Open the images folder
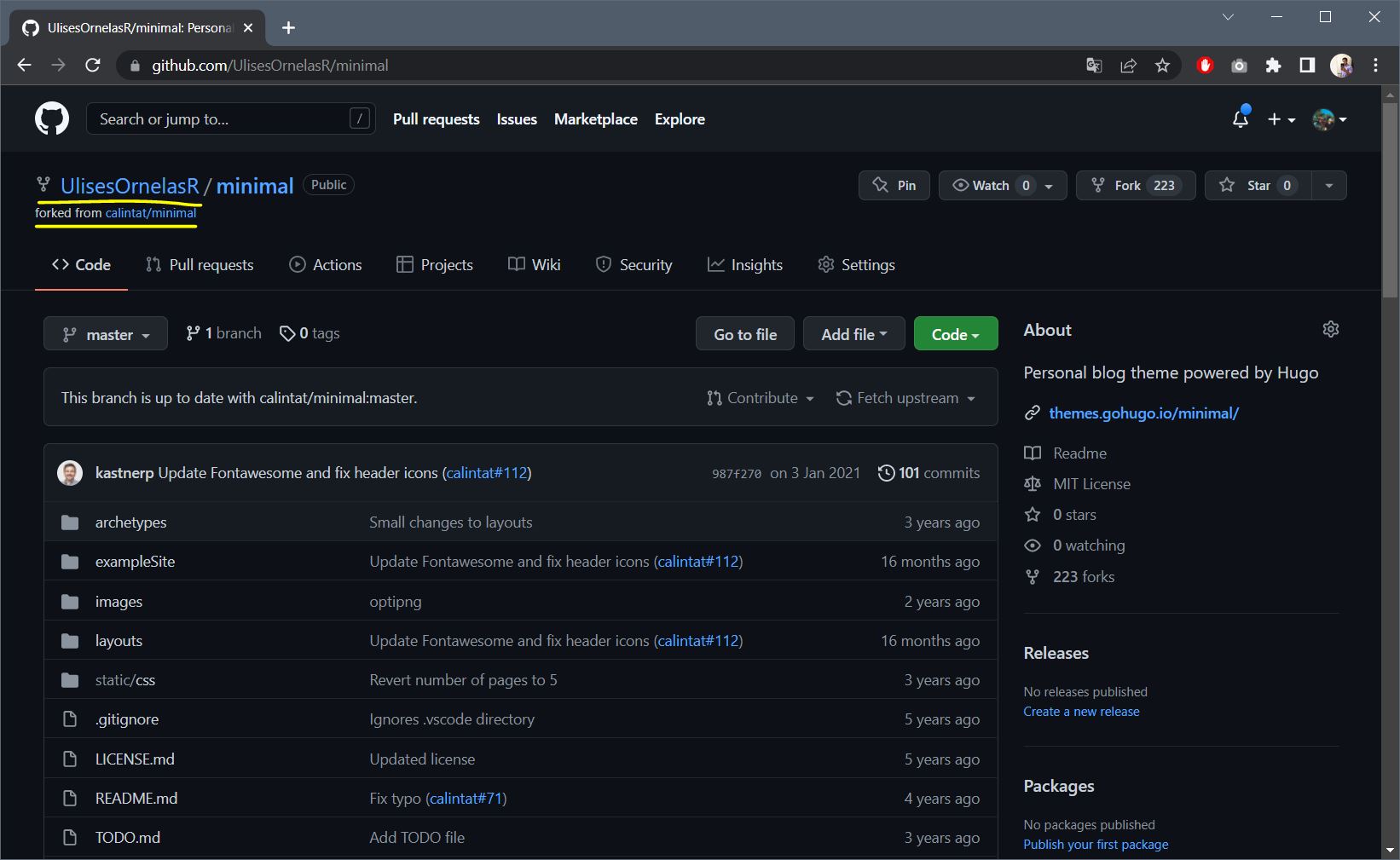Image resolution: width=1400 pixels, height=860 pixels. [119, 602]
